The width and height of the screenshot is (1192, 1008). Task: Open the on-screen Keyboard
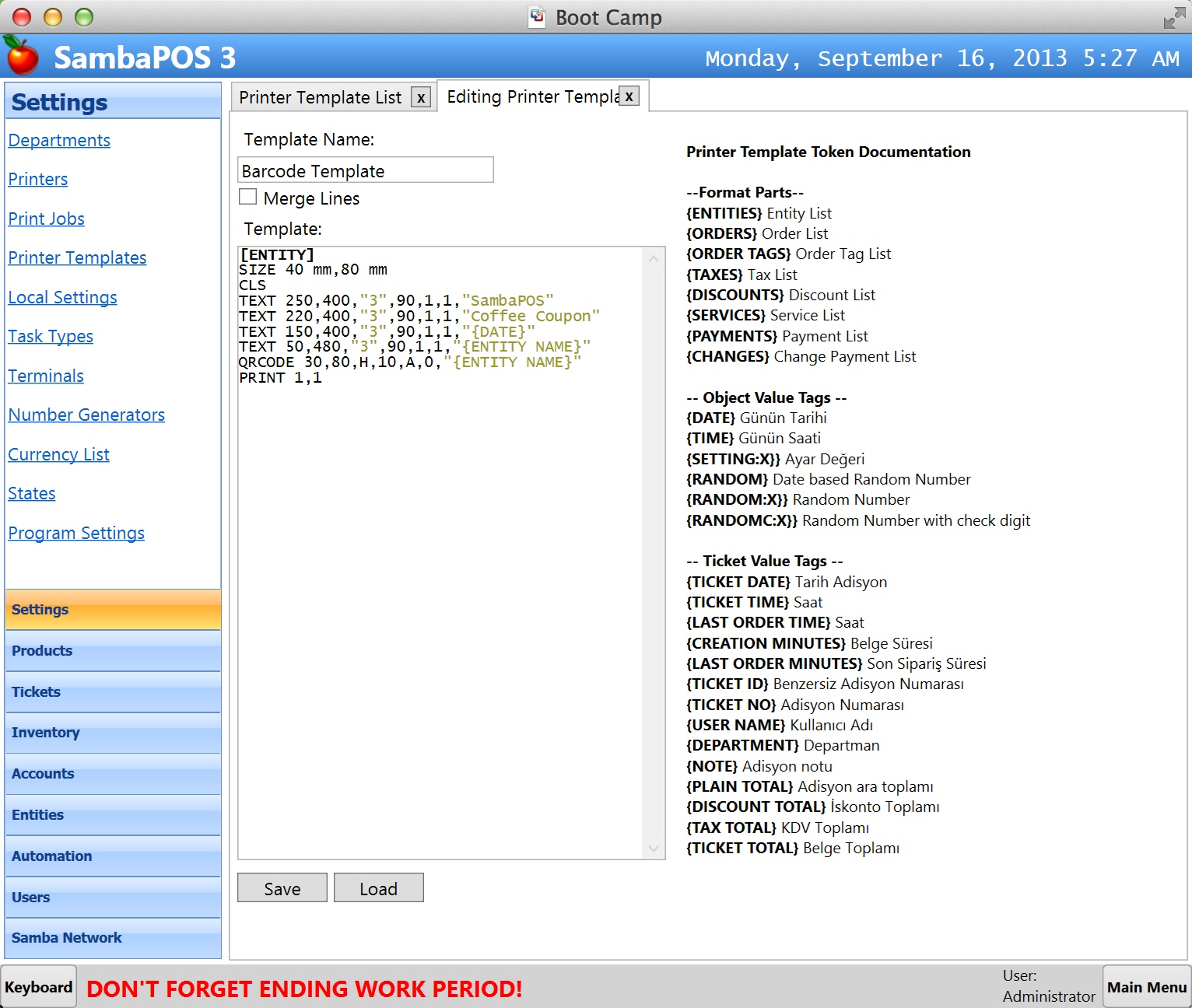point(38,987)
